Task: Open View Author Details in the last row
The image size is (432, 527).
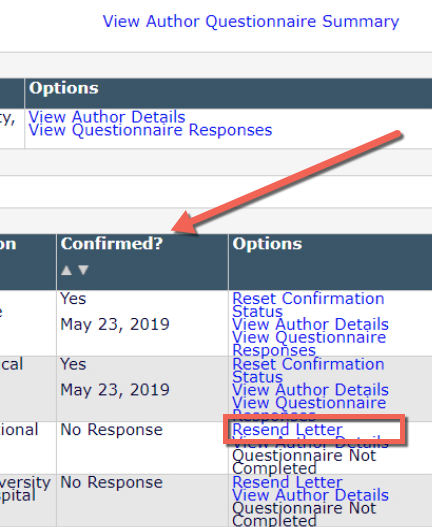Action: point(310,495)
